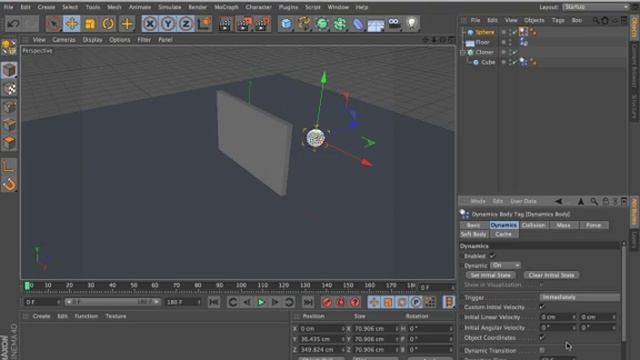The image size is (640, 360).
Task: Open the viewport Cameras menu
Action: [64, 40]
